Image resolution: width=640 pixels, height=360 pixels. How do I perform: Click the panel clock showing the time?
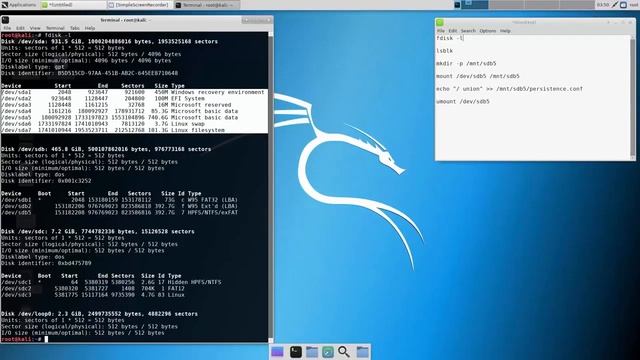pyautogui.click(x=603, y=5)
